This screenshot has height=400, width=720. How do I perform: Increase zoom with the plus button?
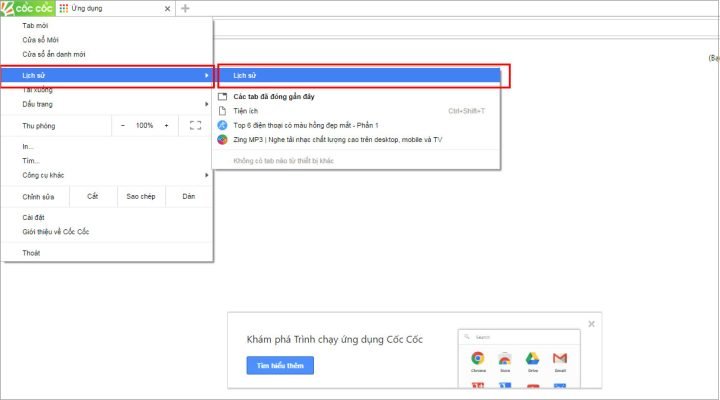pyautogui.click(x=166, y=125)
